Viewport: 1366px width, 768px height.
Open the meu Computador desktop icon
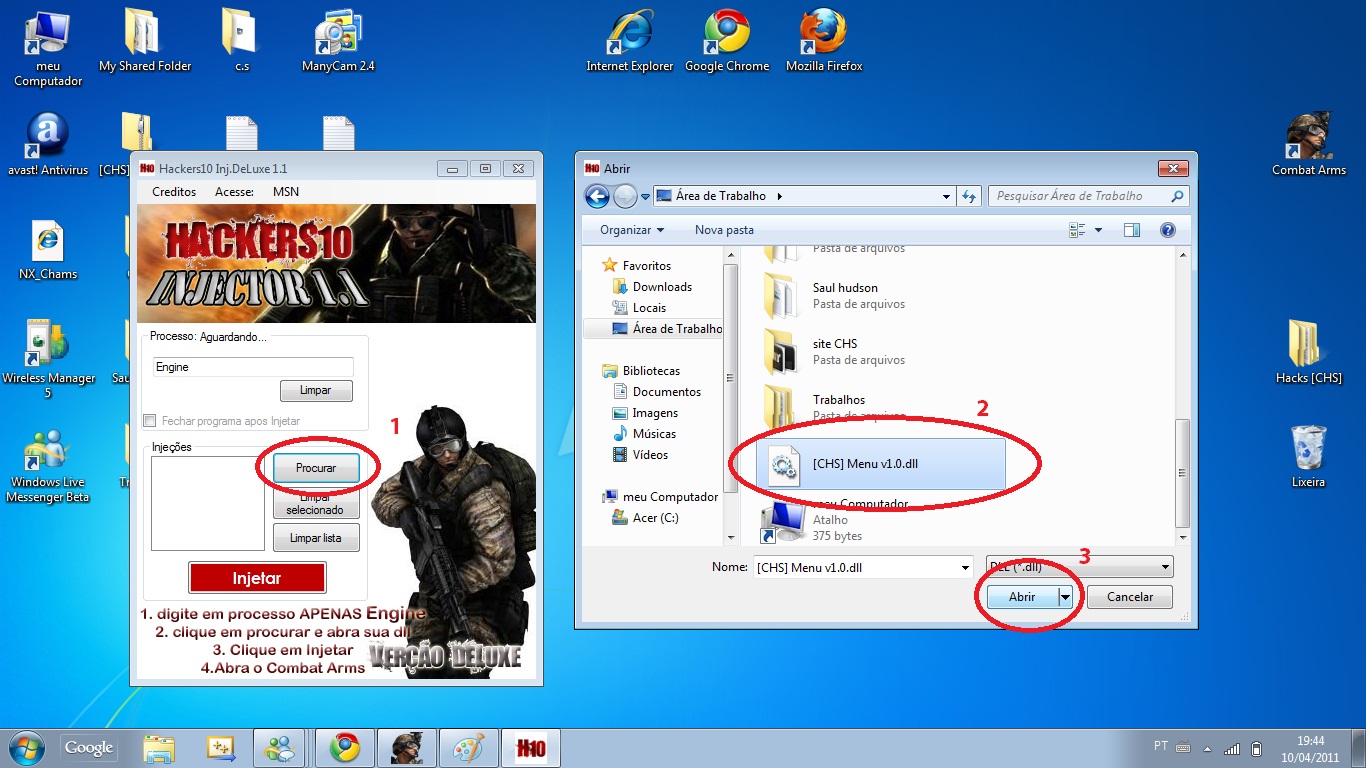coord(47,48)
